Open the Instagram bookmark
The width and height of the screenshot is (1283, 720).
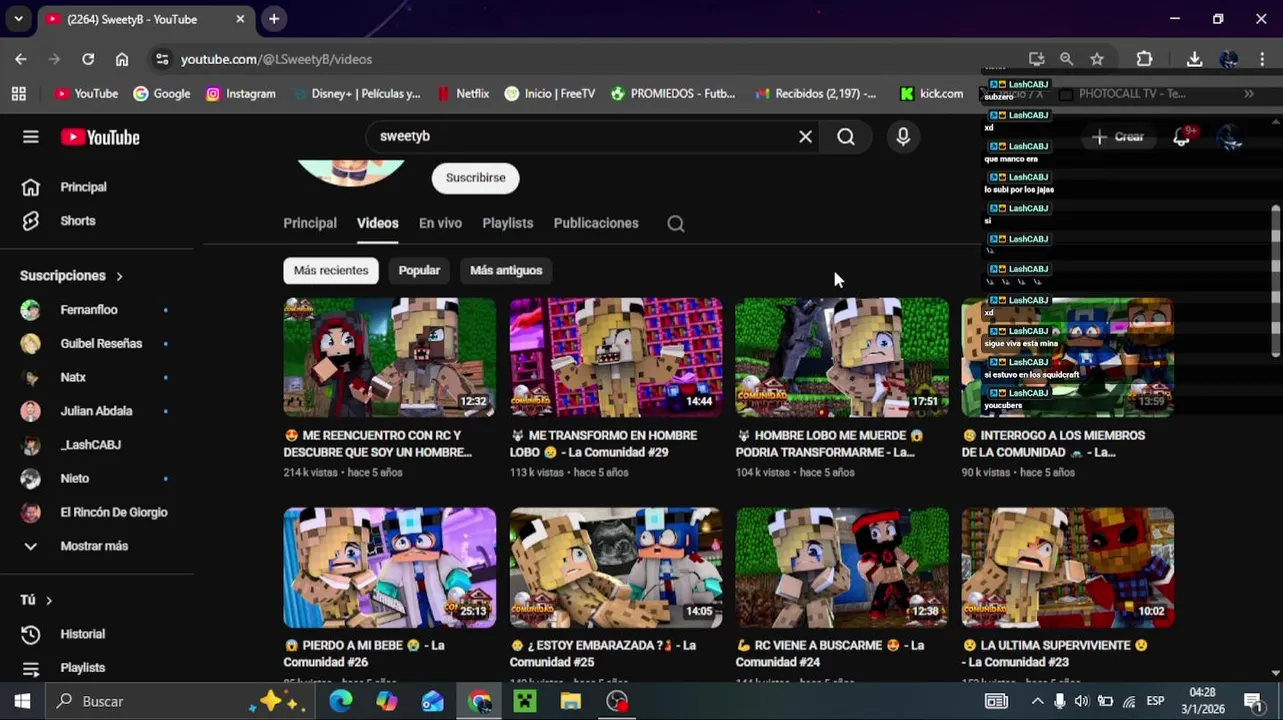click(241, 93)
